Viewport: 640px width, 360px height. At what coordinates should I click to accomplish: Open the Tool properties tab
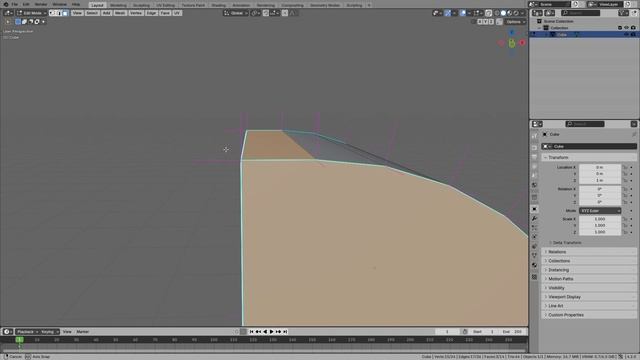tap(534, 136)
